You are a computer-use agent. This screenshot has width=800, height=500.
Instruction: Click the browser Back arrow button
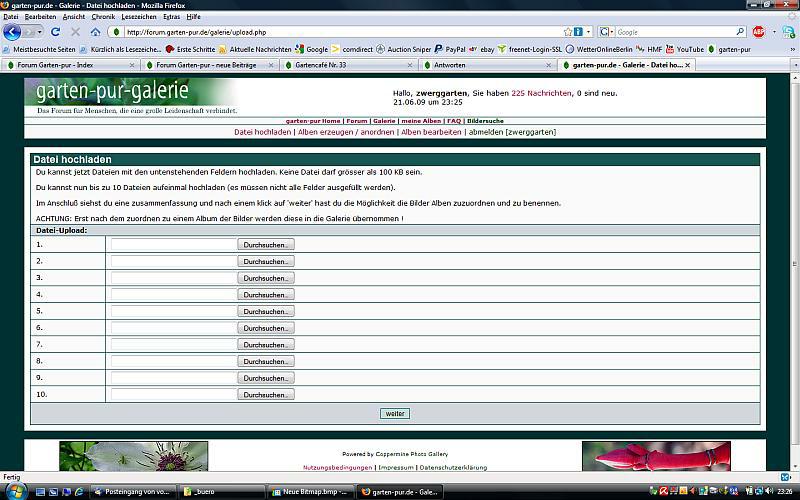click(12, 32)
